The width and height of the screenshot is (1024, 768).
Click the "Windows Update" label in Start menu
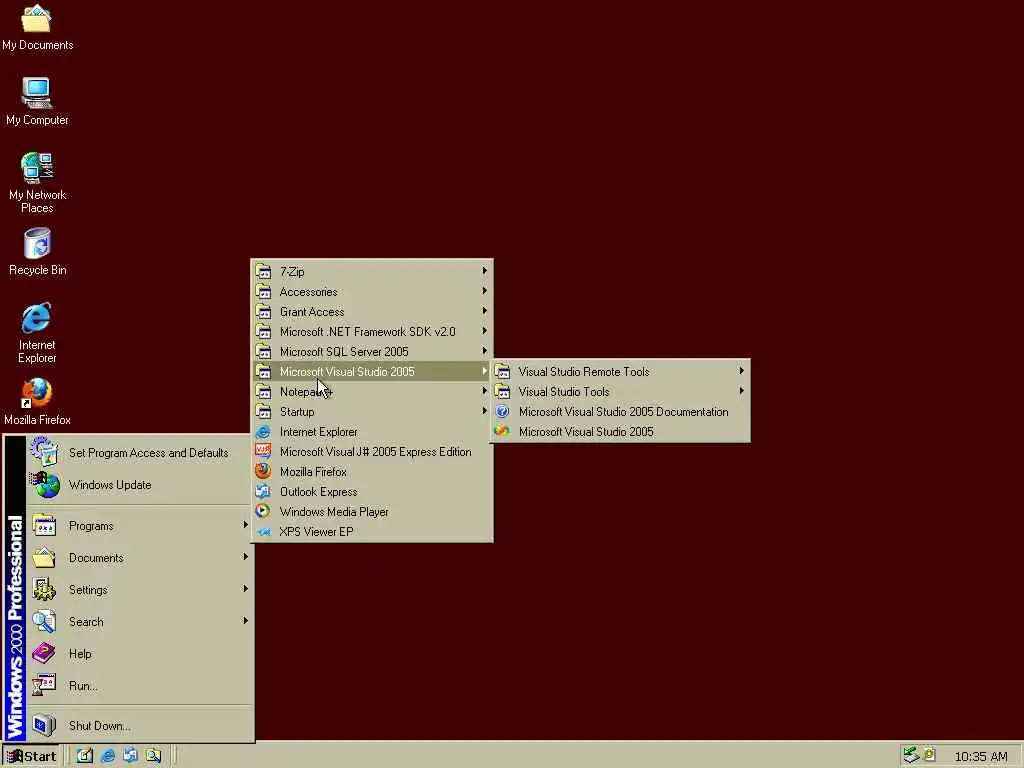110,485
